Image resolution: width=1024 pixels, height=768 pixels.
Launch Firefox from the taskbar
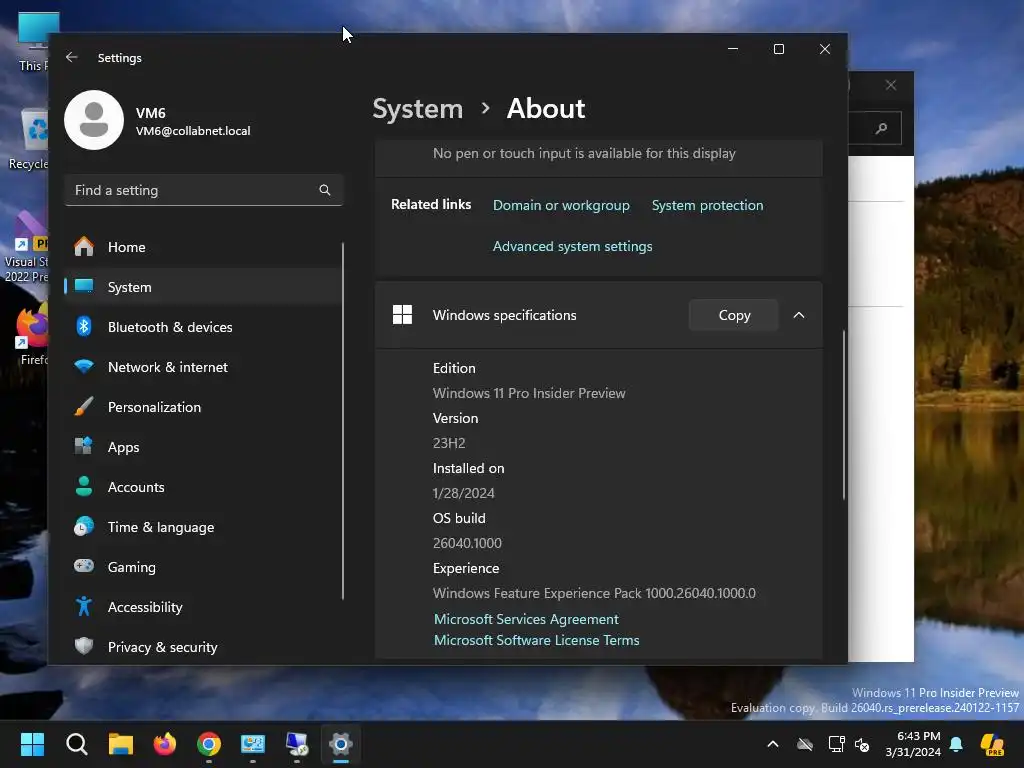click(x=165, y=744)
